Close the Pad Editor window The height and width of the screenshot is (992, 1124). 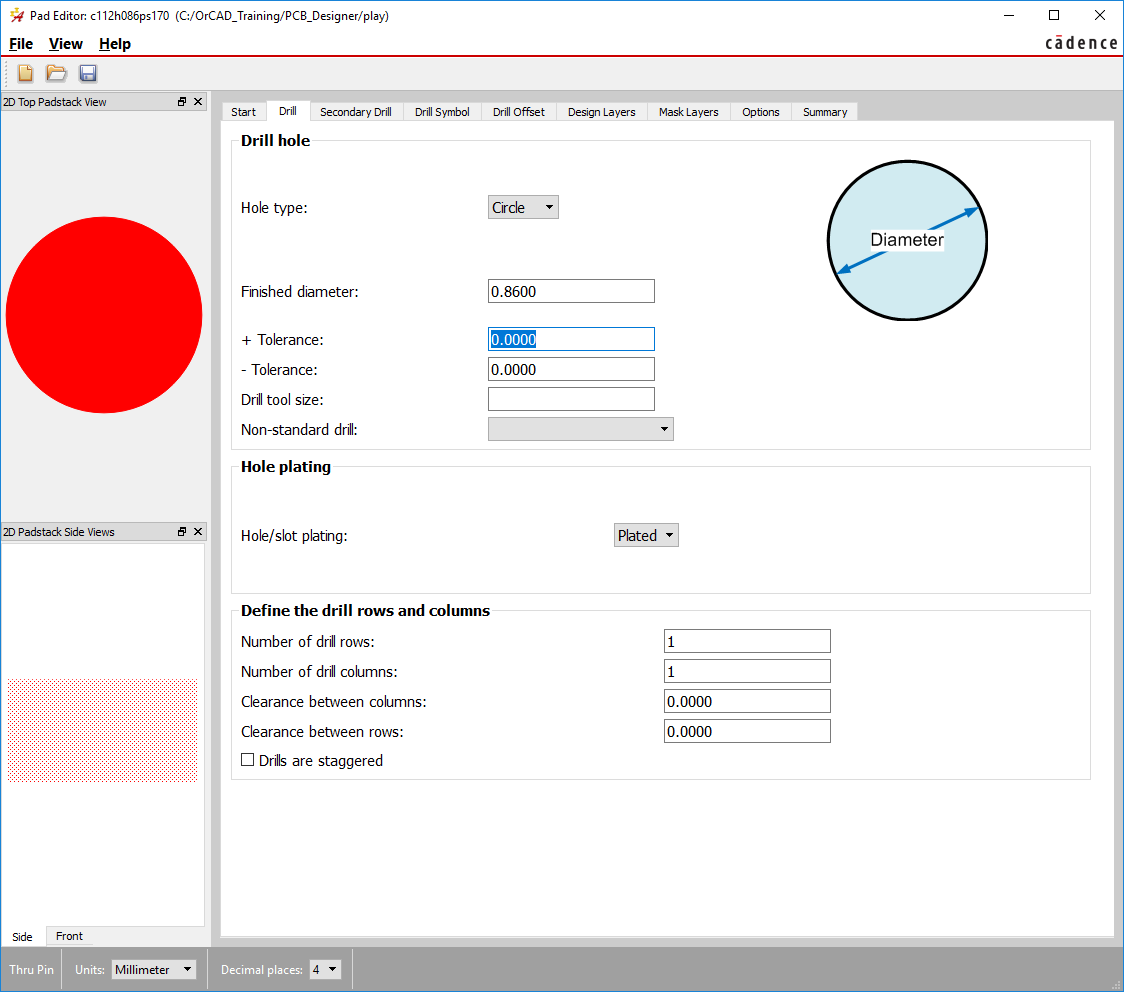[x=1100, y=15]
